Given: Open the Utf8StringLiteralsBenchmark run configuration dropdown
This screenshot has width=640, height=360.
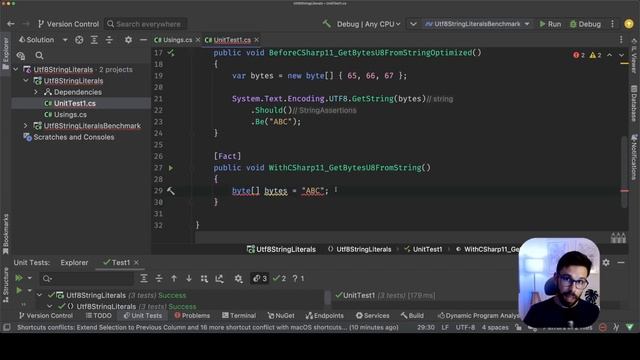Looking at the screenshot, I should coord(477,24).
